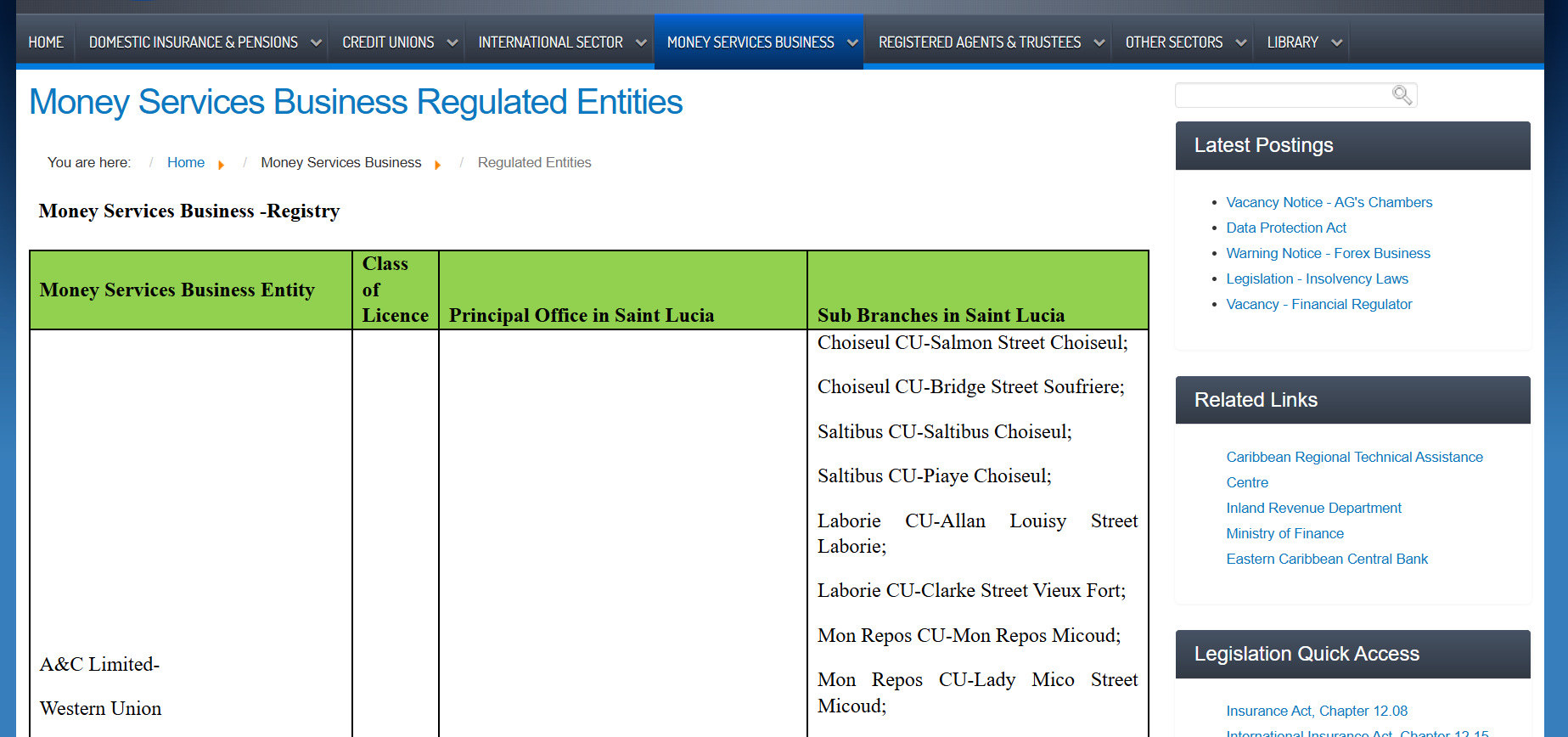Expand the Money Services Business dropdown arrow
Viewport: 1568px width, 737px height.
pyautogui.click(x=852, y=42)
